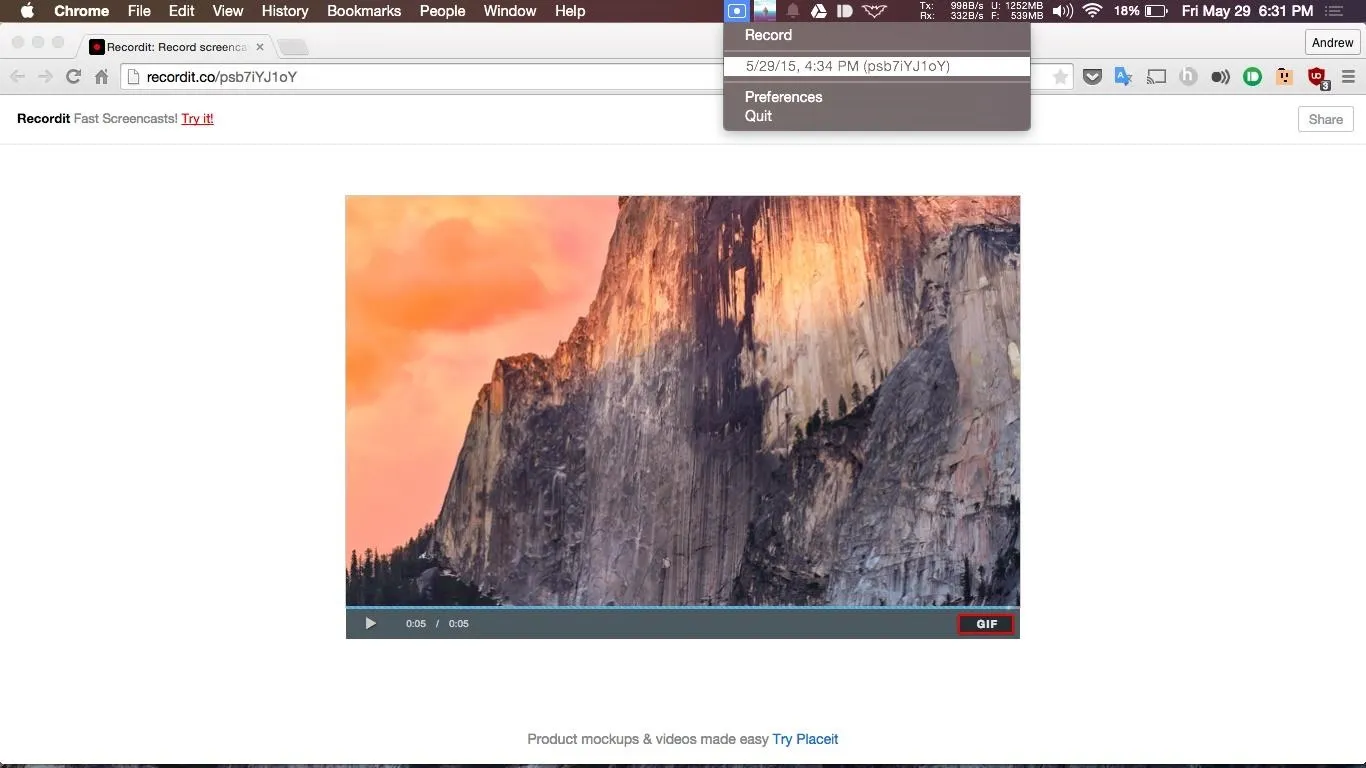Click the landscape thumbnail menu bar icon
This screenshot has height=768, width=1366.
(x=765, y=11)
